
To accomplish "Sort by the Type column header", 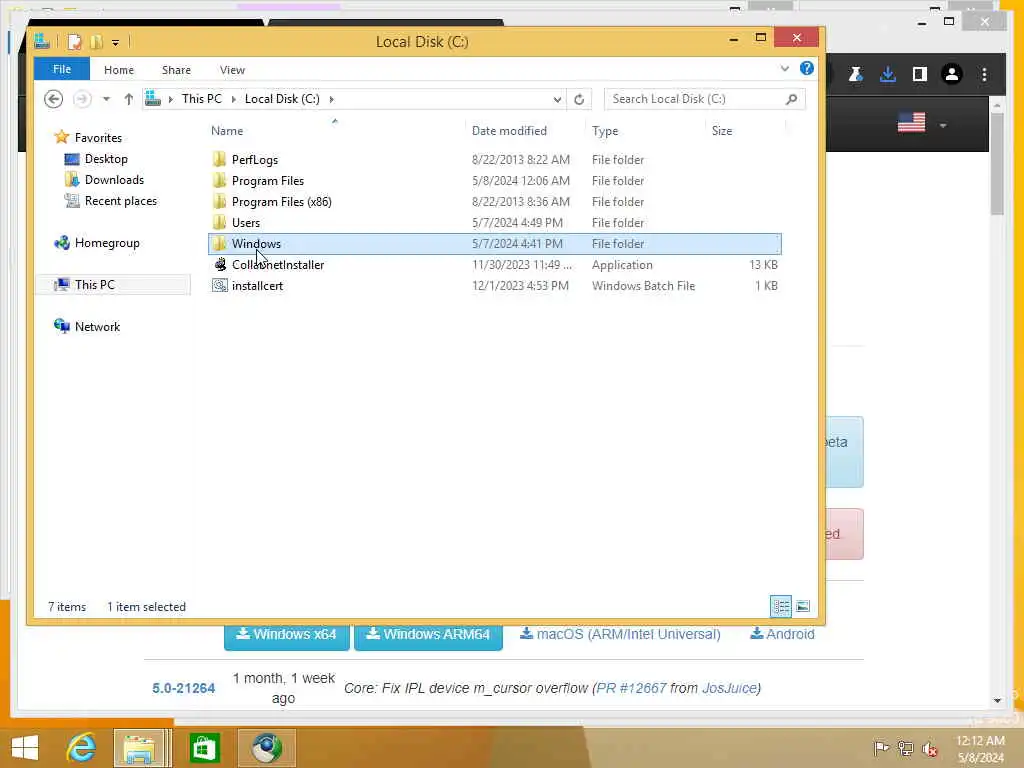I will point(605,131).
